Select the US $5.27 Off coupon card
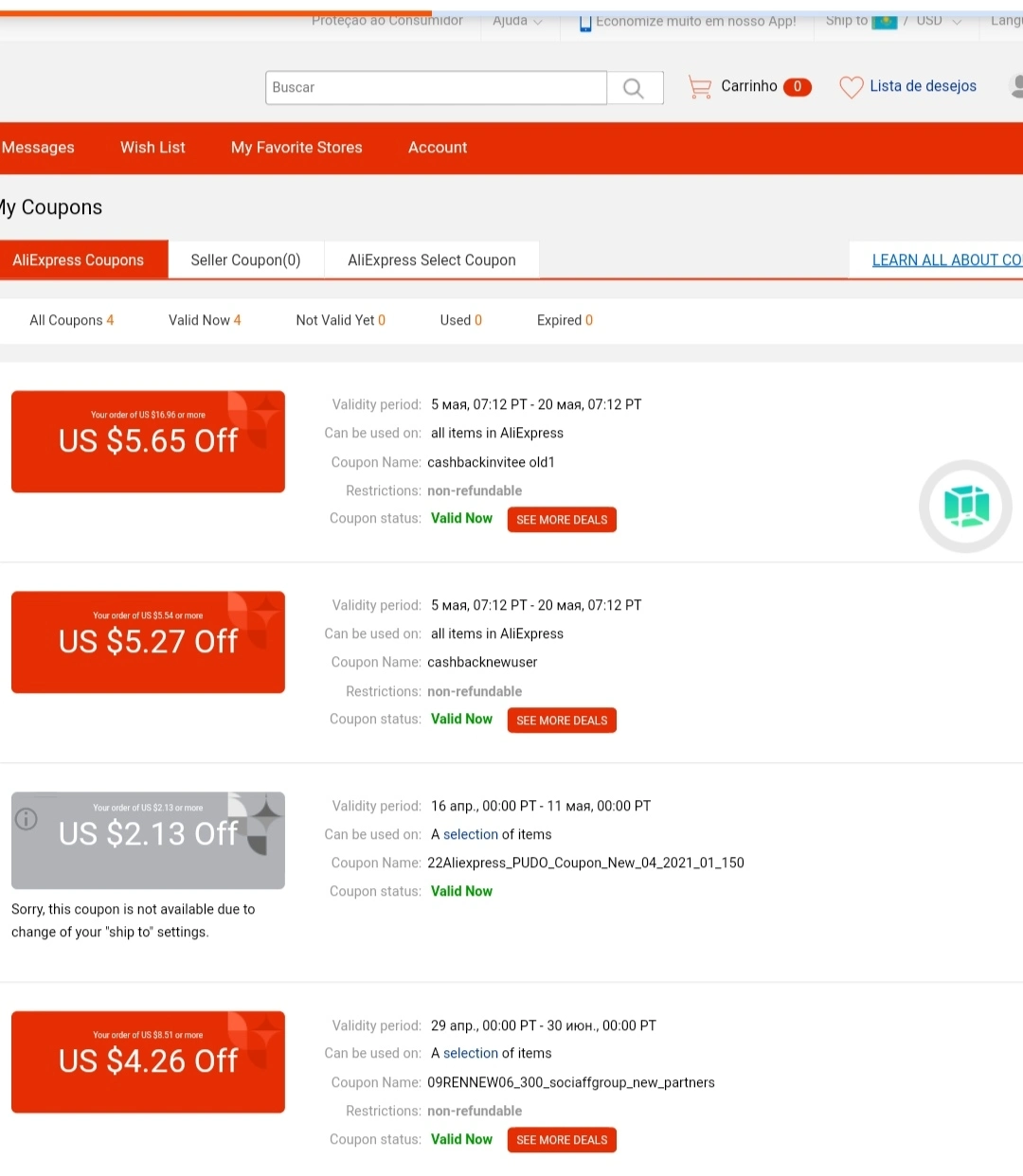1023x1176 pixels. click(148, 642)
